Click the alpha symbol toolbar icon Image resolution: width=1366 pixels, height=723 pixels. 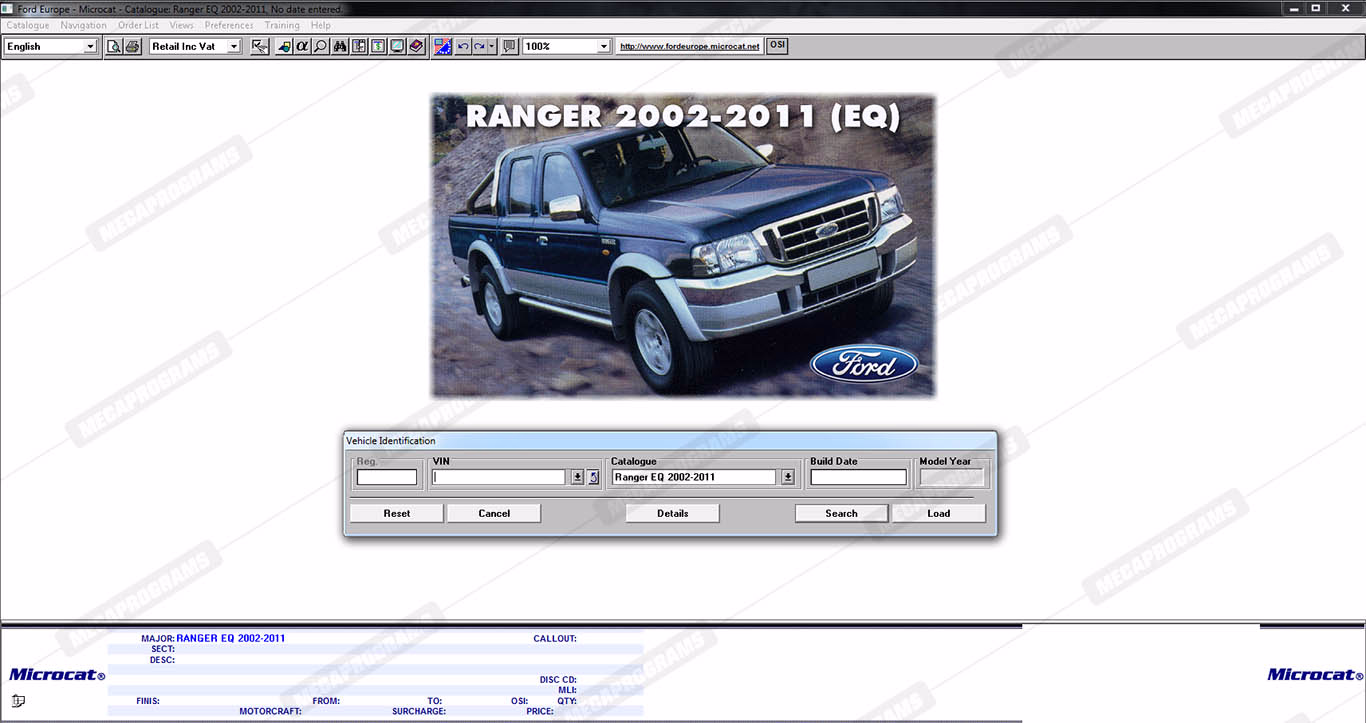(x=302, y=46)
